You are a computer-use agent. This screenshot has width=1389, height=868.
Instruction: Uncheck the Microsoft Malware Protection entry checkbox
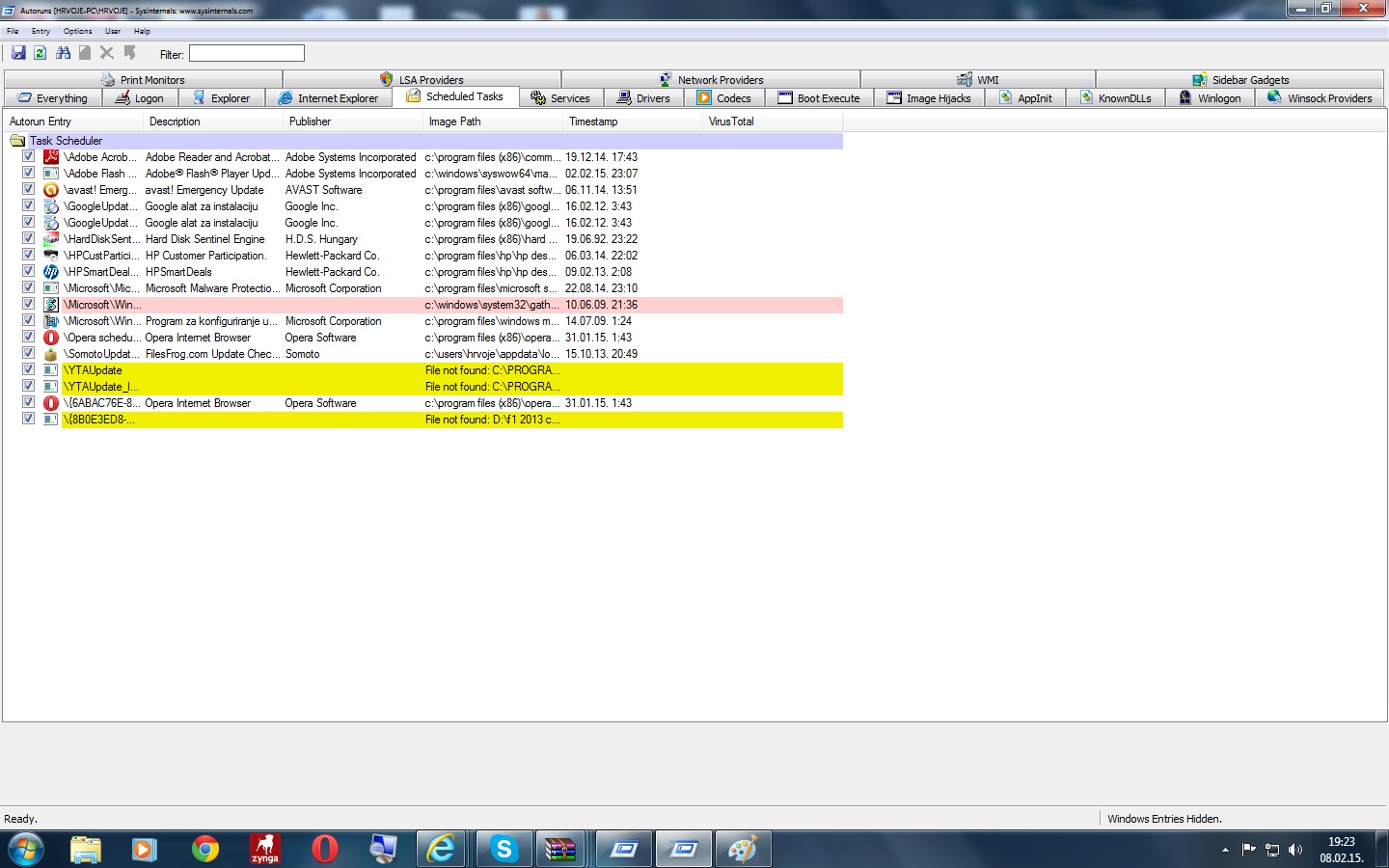click(28, 287)
